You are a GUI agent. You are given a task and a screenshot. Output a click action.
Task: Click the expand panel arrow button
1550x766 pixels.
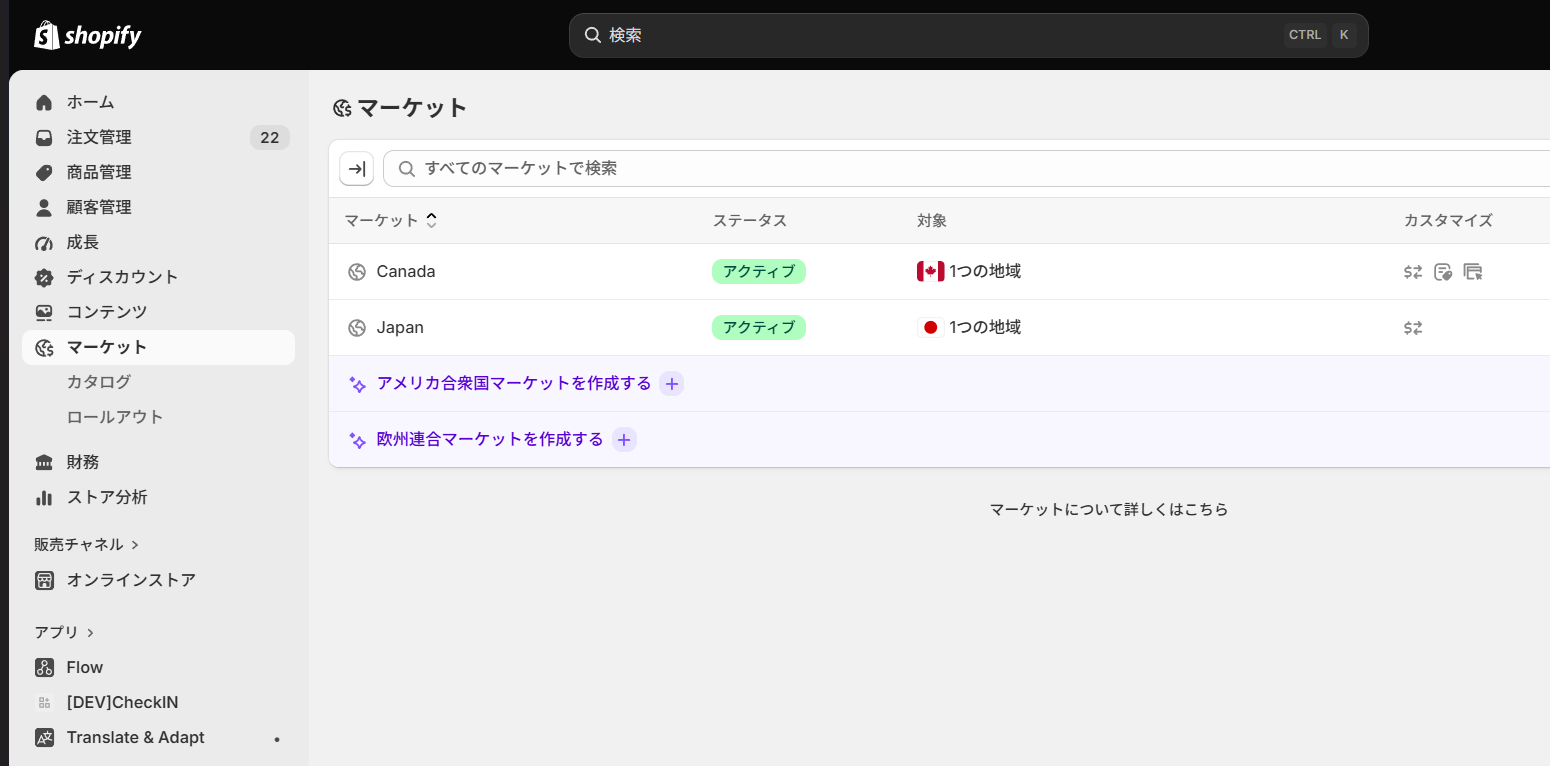(357, 168)
